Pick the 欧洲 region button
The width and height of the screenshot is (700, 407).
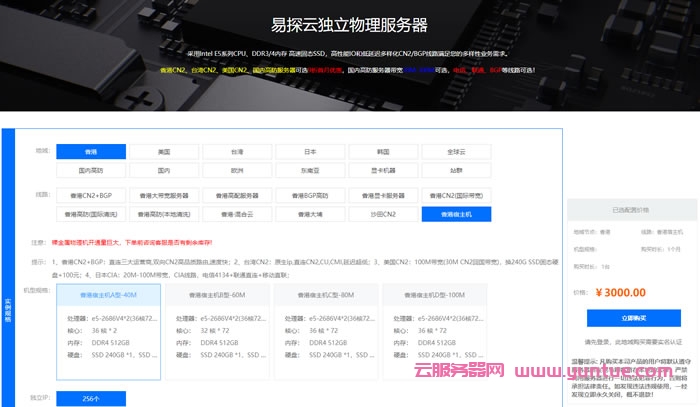point(237,170)
